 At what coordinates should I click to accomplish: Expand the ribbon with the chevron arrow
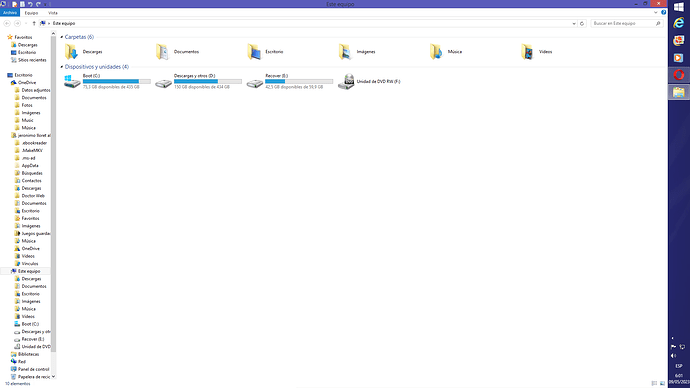(656, 12)
